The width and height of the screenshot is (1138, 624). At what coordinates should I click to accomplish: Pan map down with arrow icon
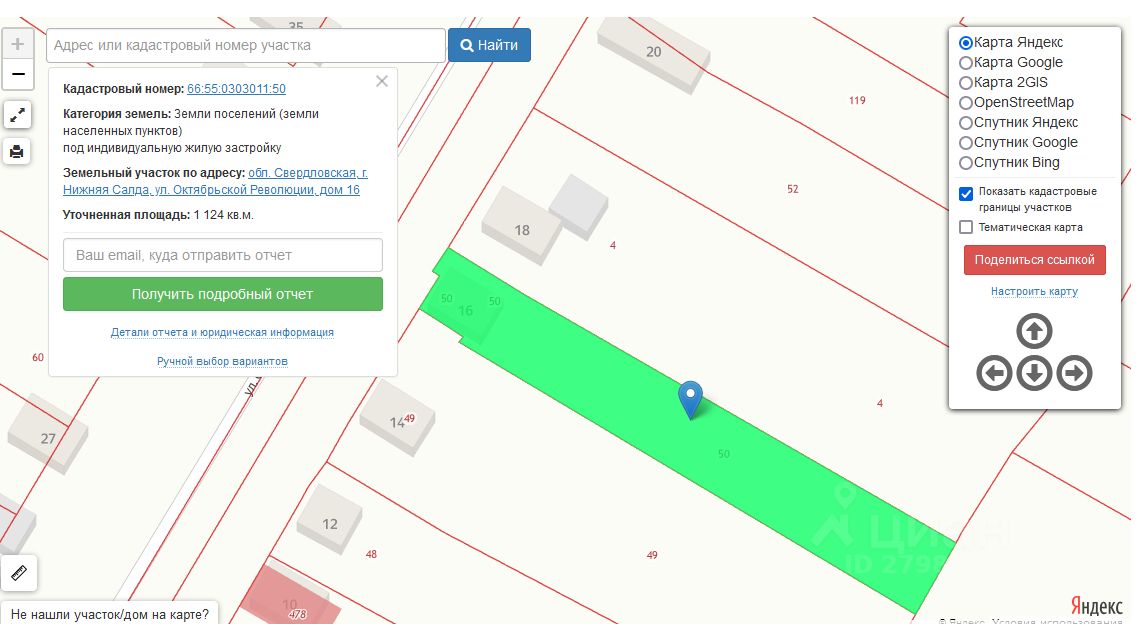coord(1034,374)
